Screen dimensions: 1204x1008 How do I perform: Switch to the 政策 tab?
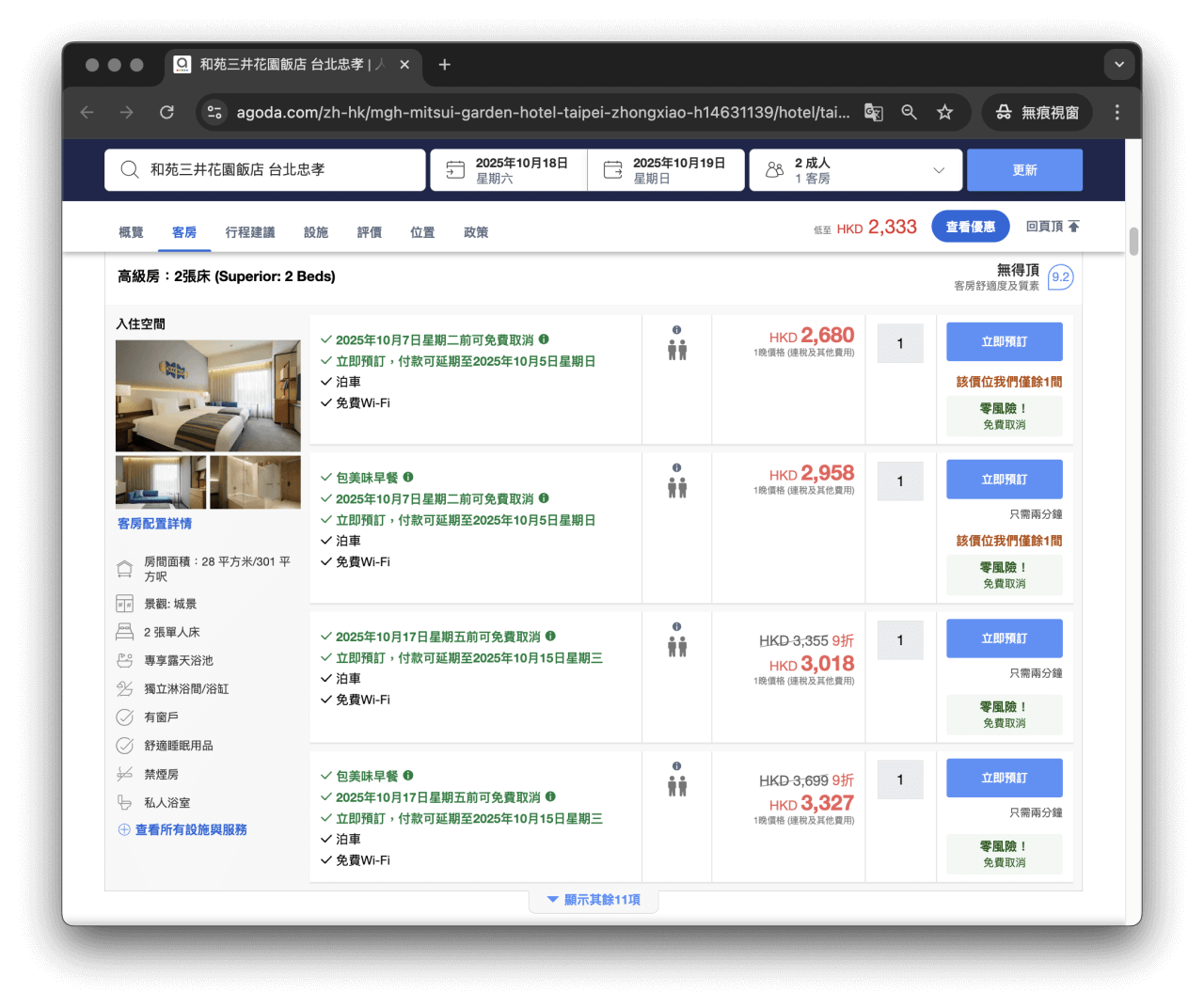476,232
